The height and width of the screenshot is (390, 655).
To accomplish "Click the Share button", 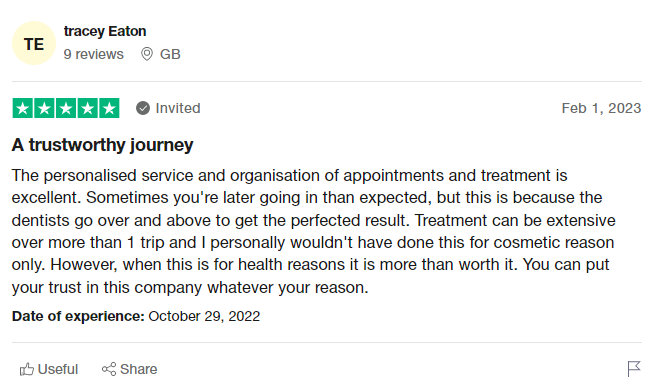I will pos(129,369).
